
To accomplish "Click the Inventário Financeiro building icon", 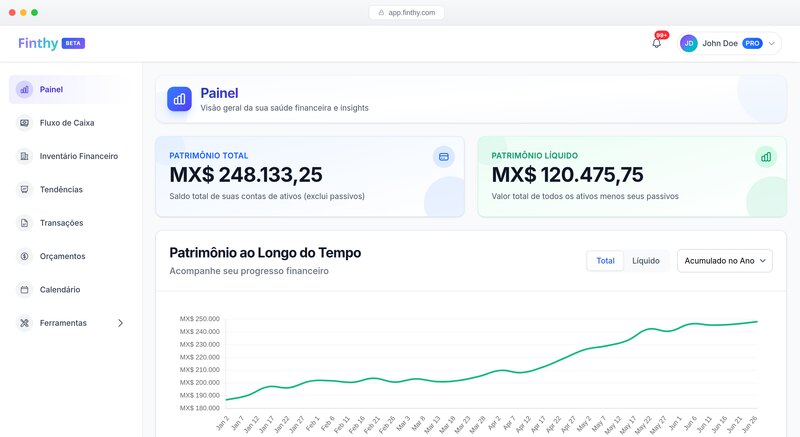I will pos(24,156).
